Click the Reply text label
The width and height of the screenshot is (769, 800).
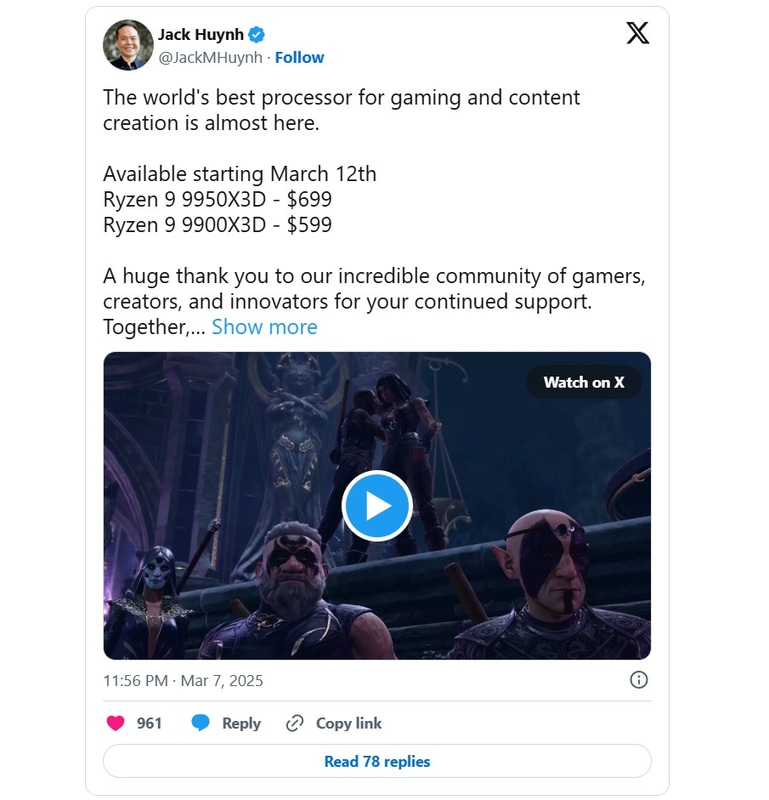pyautogui.click(x=241, y=723)
